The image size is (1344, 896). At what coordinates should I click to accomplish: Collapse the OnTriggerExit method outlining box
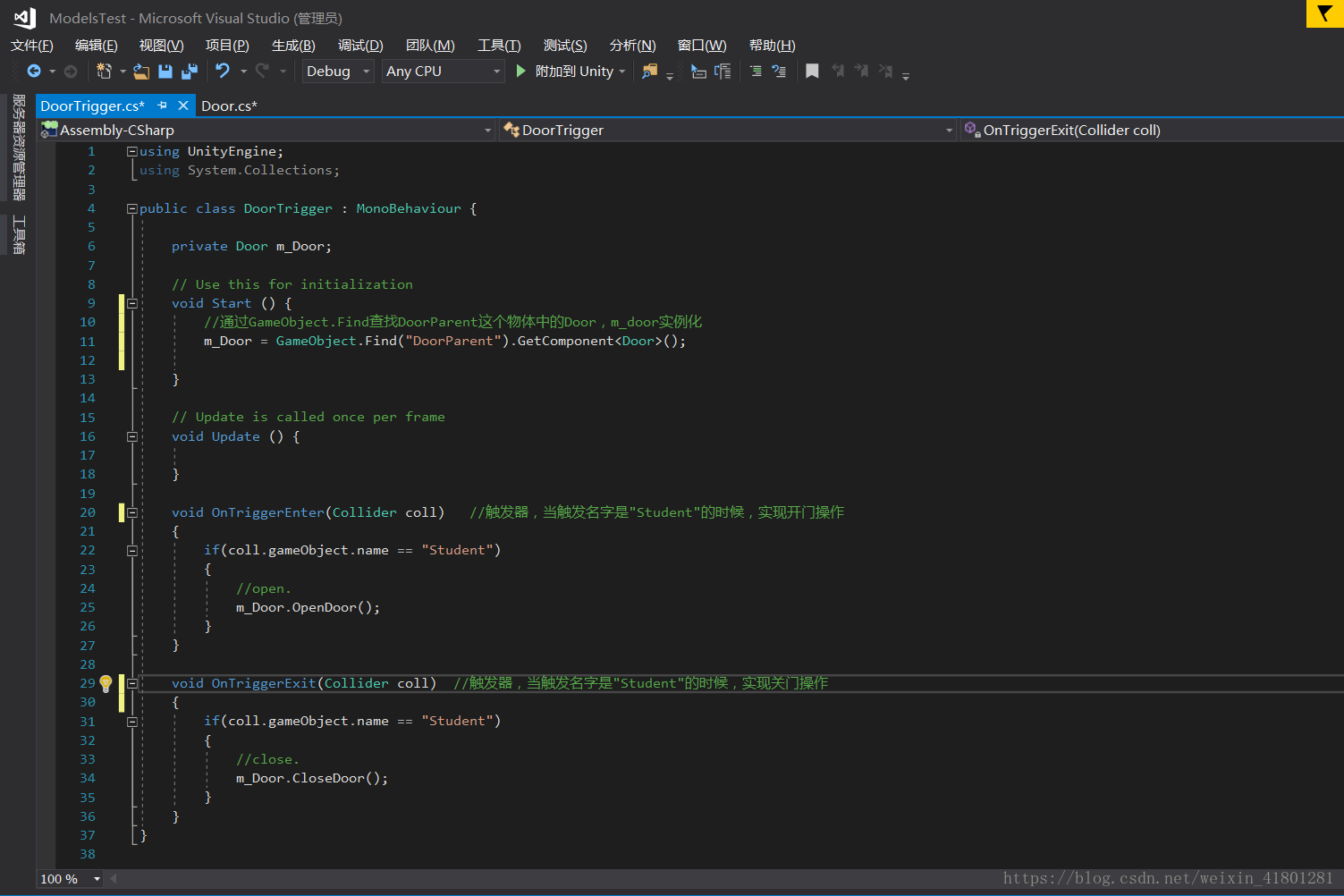tap(132, 683)
